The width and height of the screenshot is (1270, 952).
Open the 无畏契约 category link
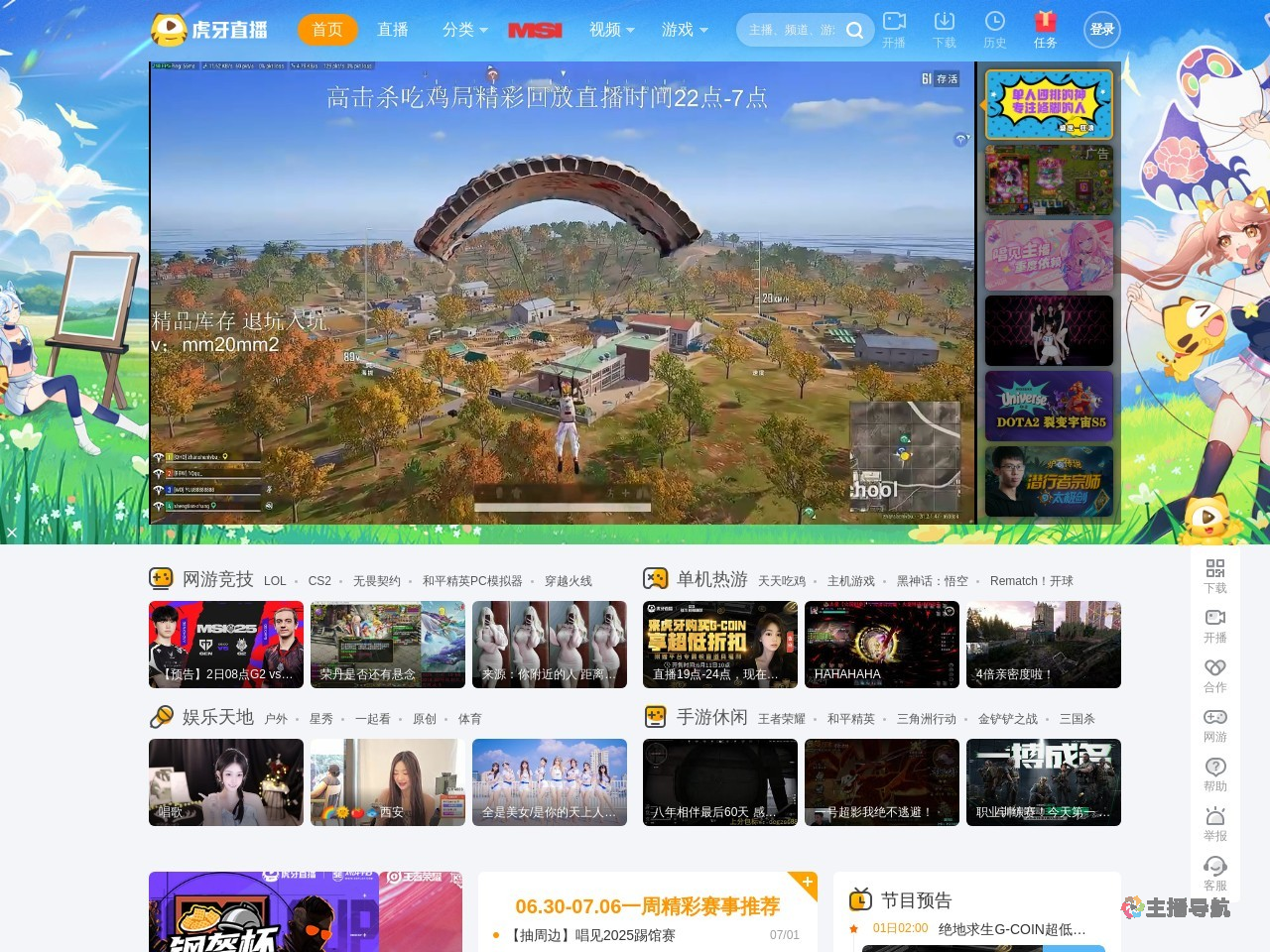(377, 581)
